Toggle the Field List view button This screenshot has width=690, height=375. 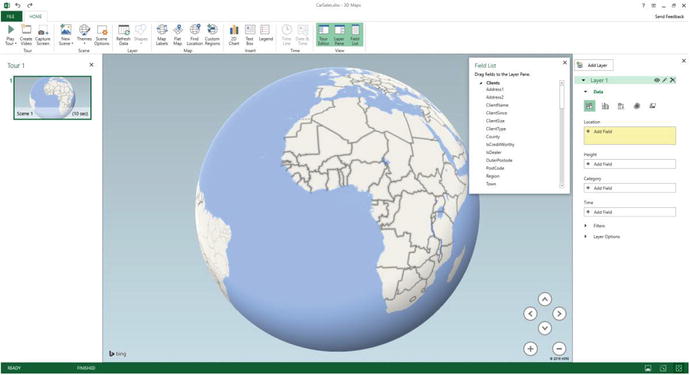(x=355, y=35)
